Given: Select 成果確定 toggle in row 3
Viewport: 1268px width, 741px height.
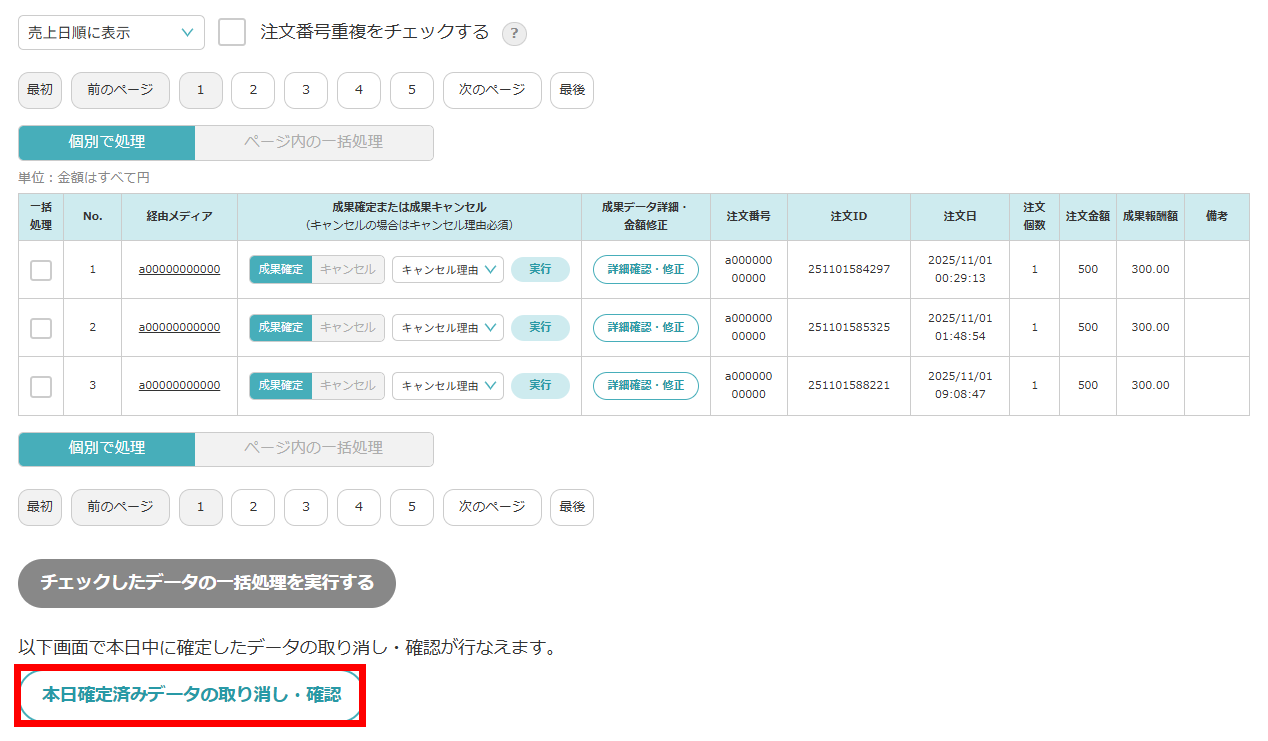Looking at the screenshot, I should [x=280, y=386].
